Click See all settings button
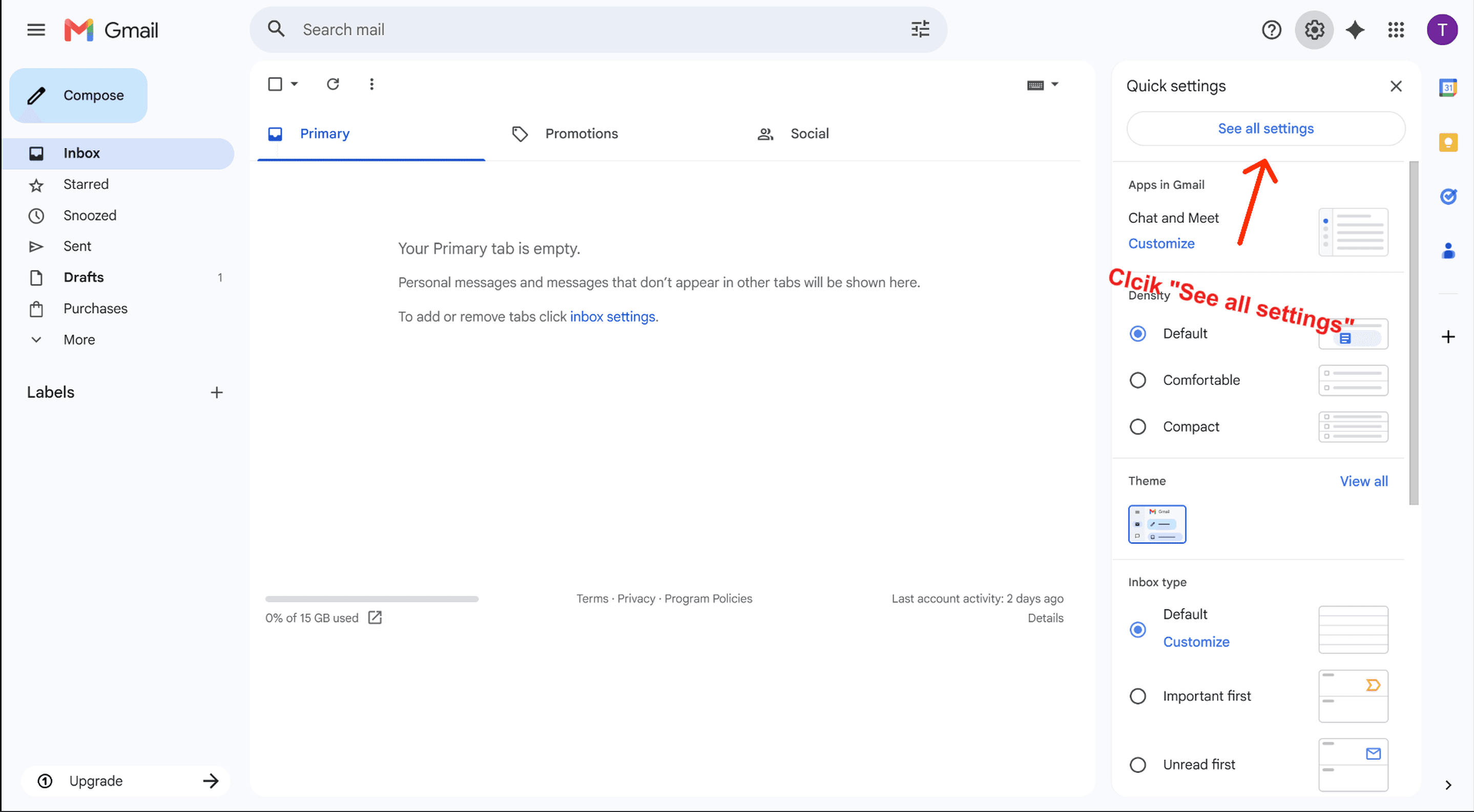This screenshot has height=812, width=1474. tap(1265, 129)
